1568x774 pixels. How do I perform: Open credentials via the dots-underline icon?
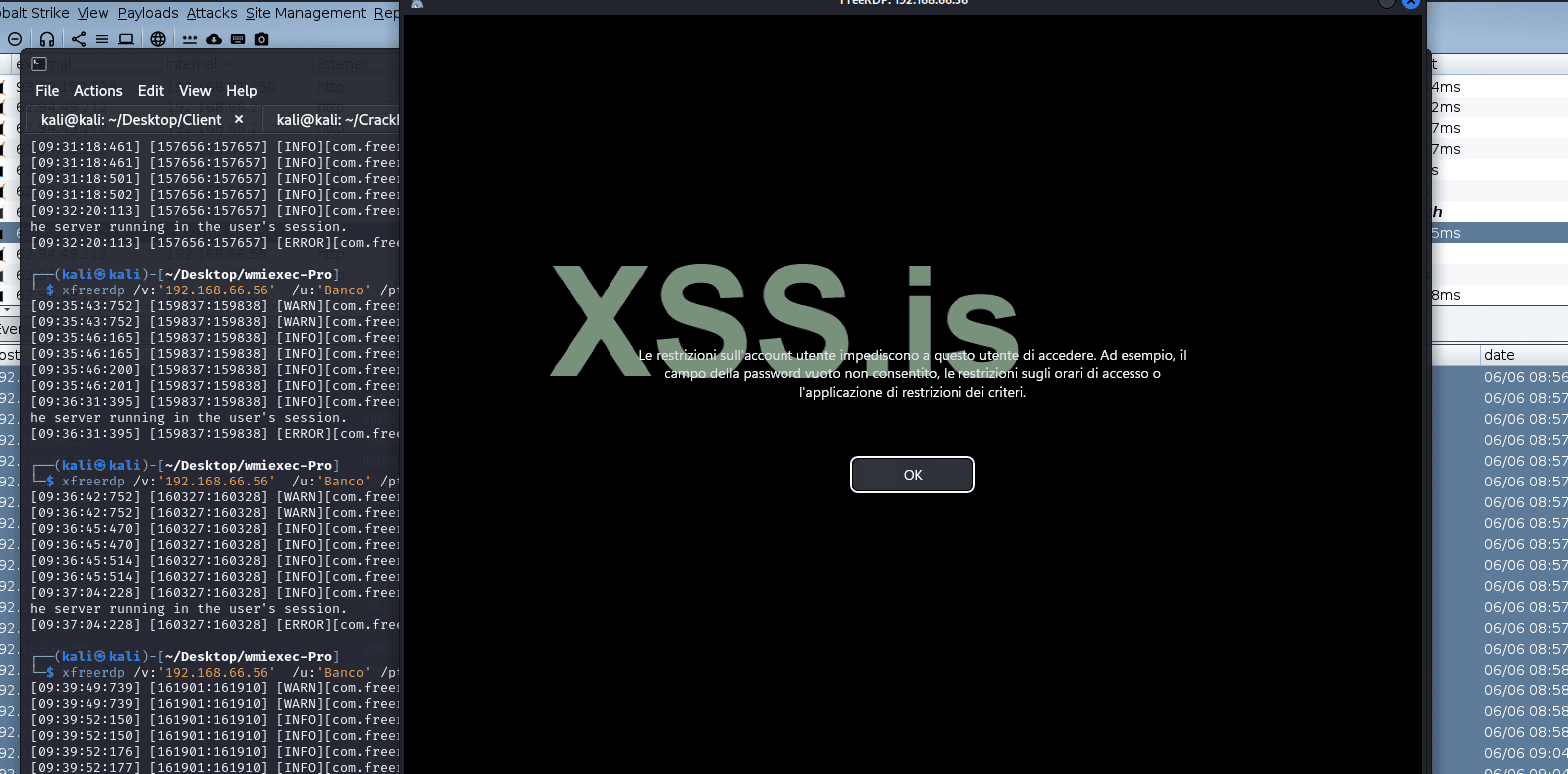190,39
